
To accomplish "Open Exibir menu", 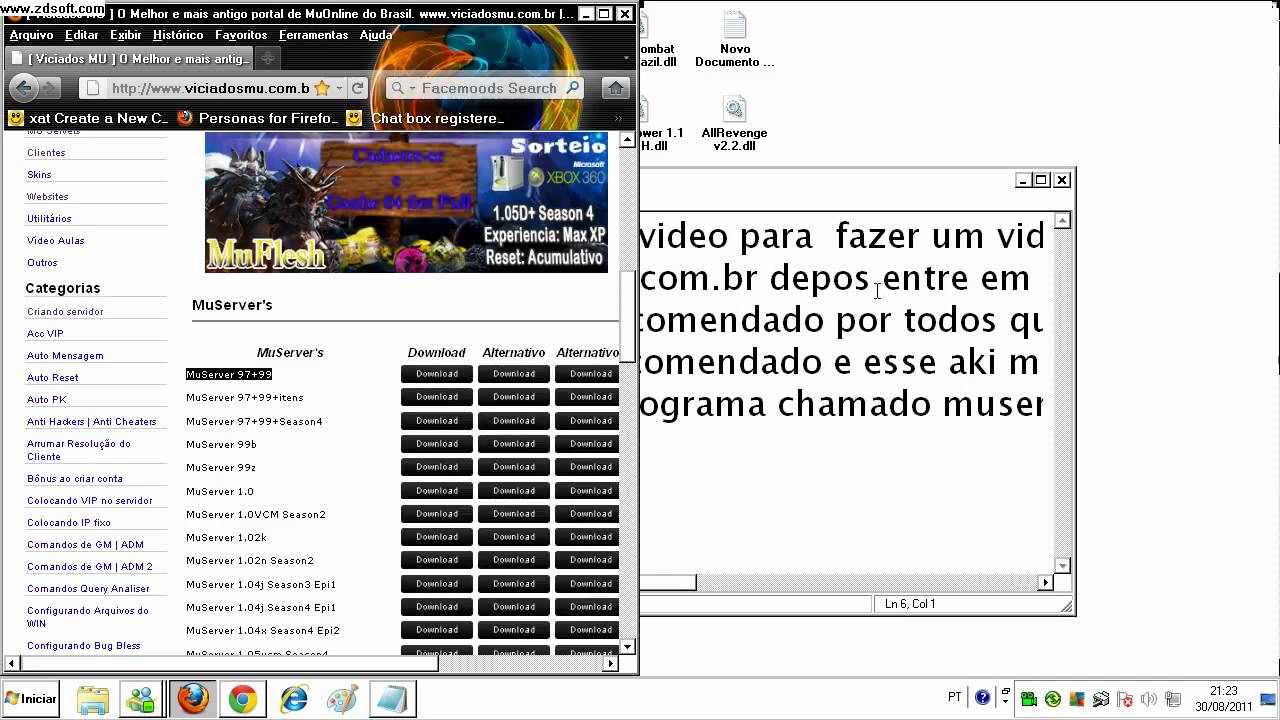I will tap(126, 35).
